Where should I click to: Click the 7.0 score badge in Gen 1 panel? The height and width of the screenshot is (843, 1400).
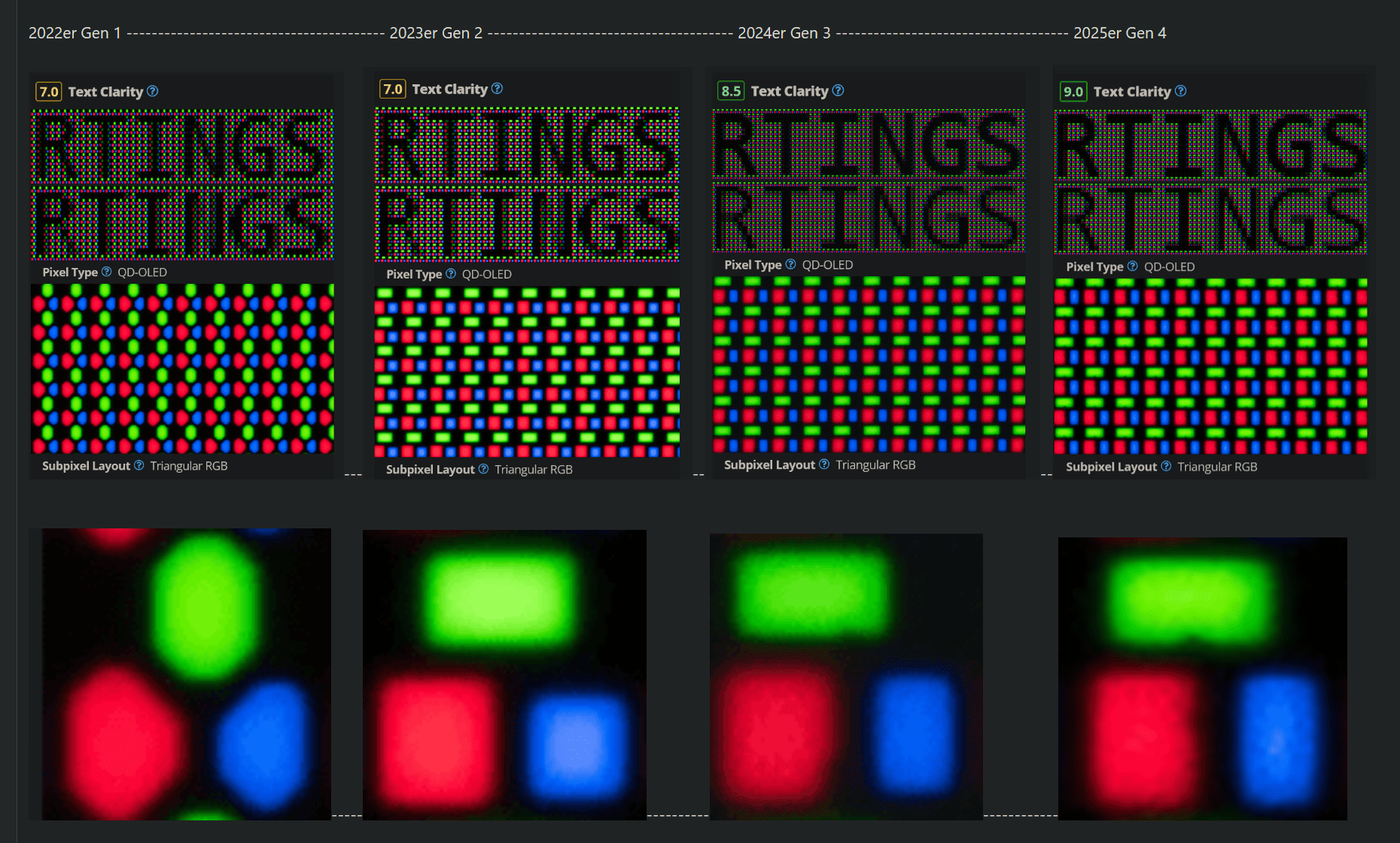click(x=49, y=92)
